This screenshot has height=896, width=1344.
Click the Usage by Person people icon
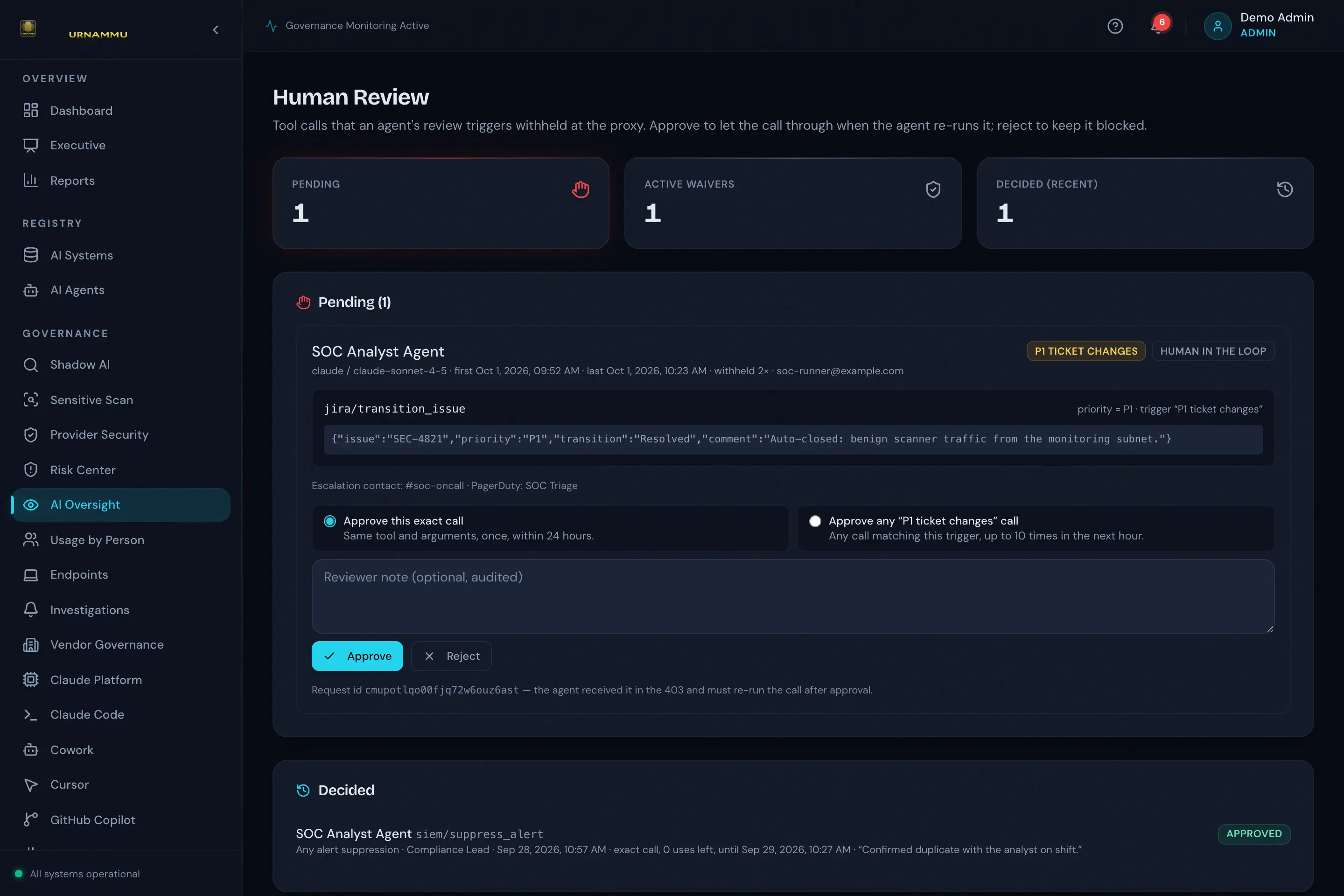[x=31, y=540]
